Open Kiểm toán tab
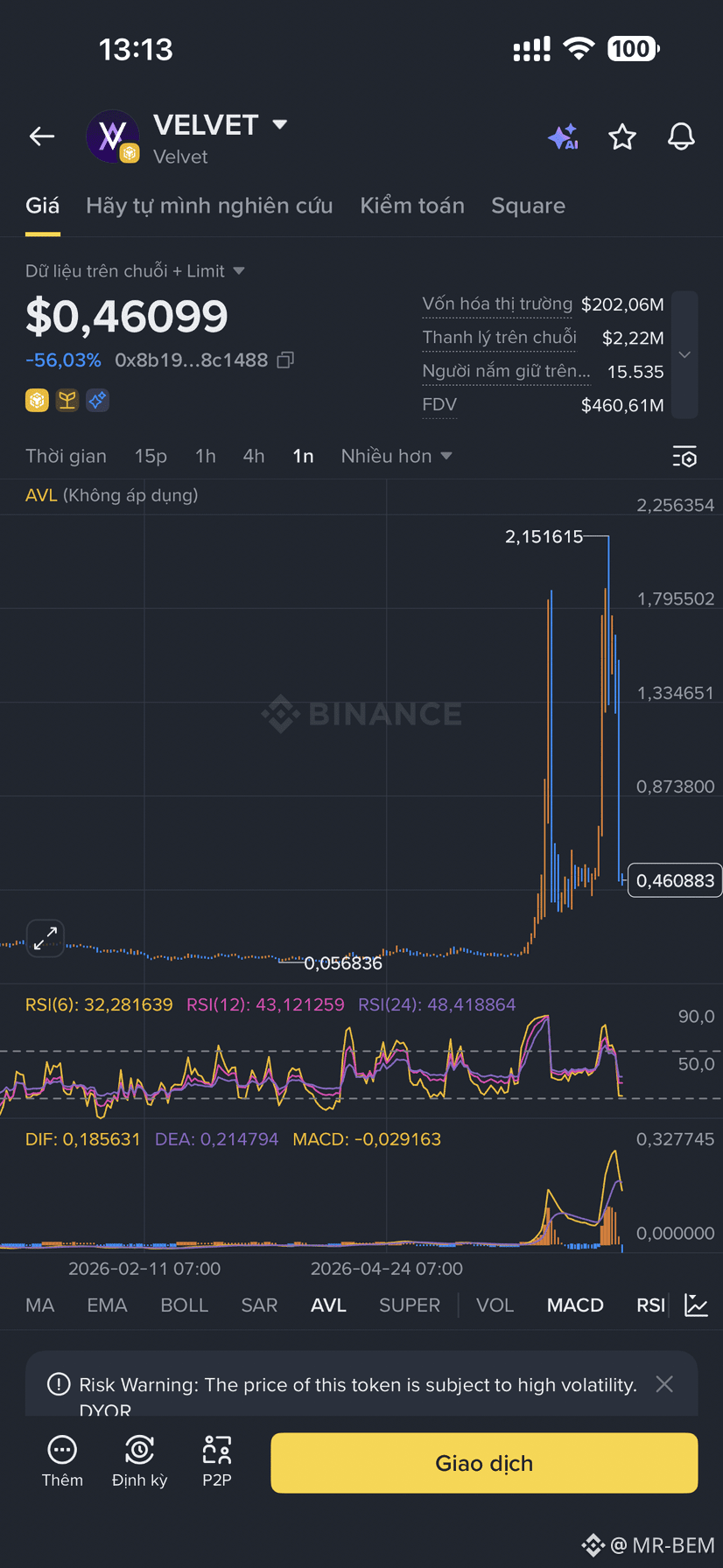 (412, 206)
